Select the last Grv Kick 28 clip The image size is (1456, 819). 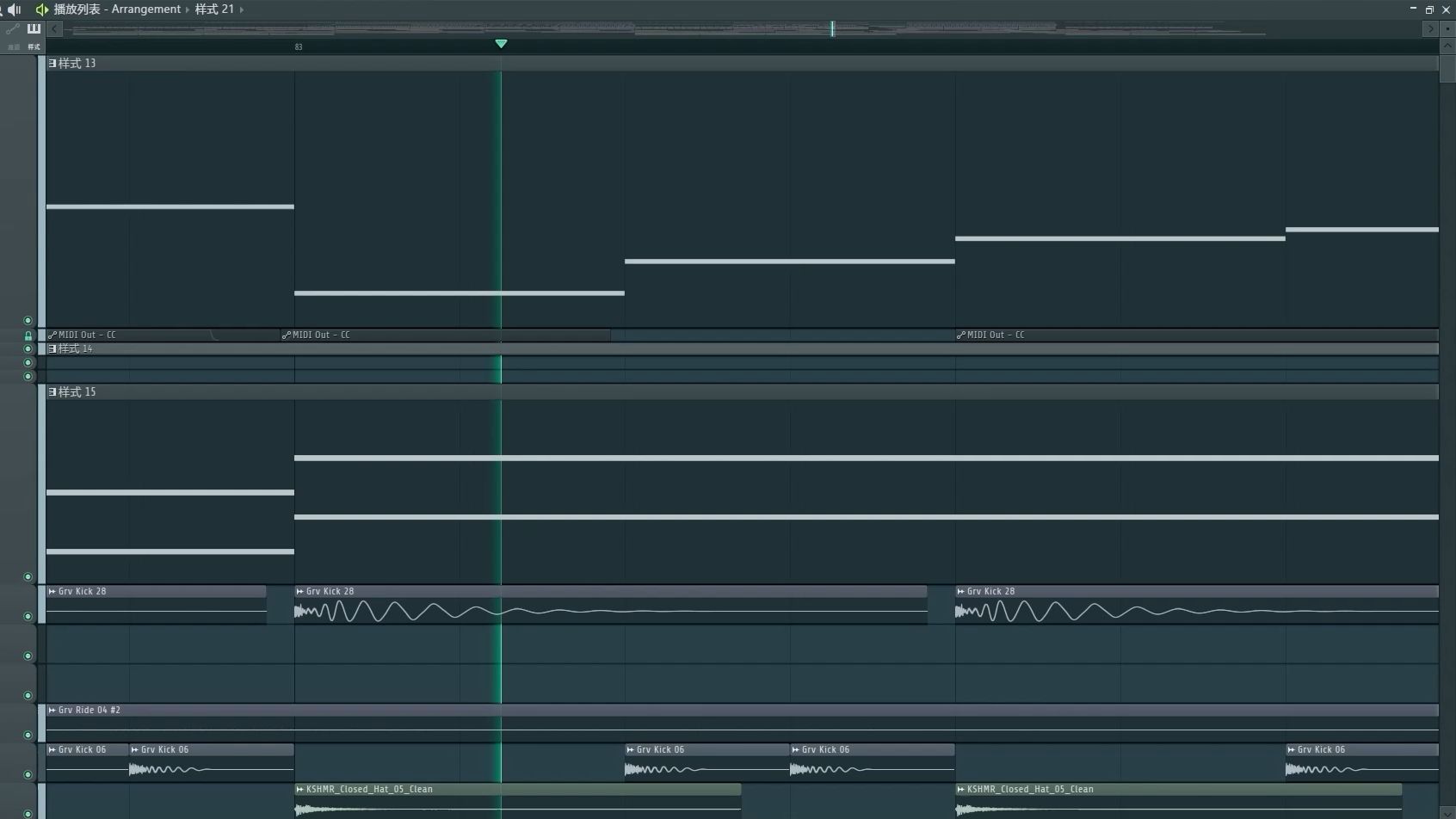click(x=1196, y=605)
